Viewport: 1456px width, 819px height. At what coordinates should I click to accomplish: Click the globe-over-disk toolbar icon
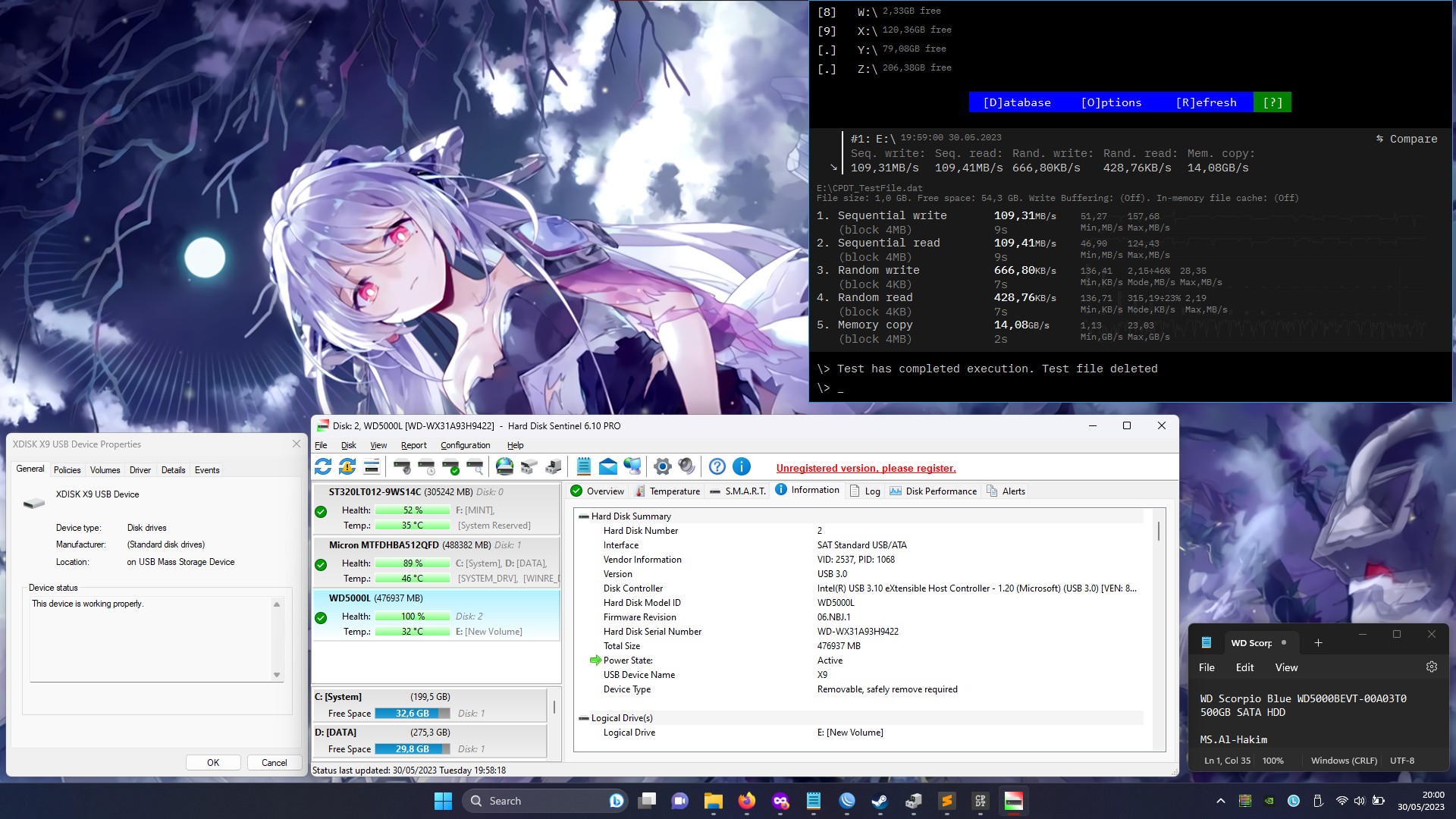[x=504, y=466]
